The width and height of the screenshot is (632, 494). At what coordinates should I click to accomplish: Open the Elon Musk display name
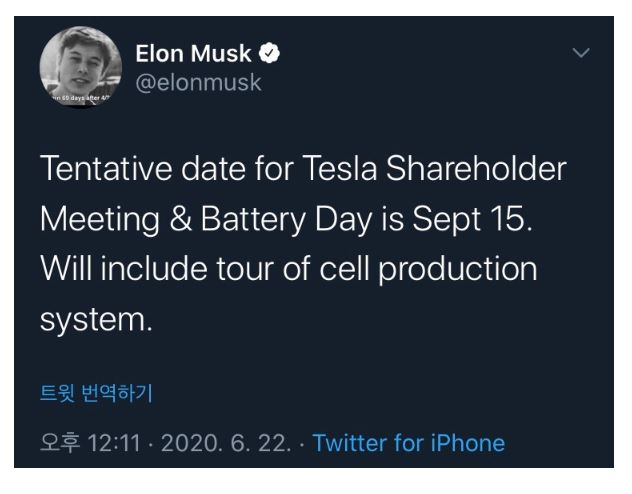tap(193, 54)
